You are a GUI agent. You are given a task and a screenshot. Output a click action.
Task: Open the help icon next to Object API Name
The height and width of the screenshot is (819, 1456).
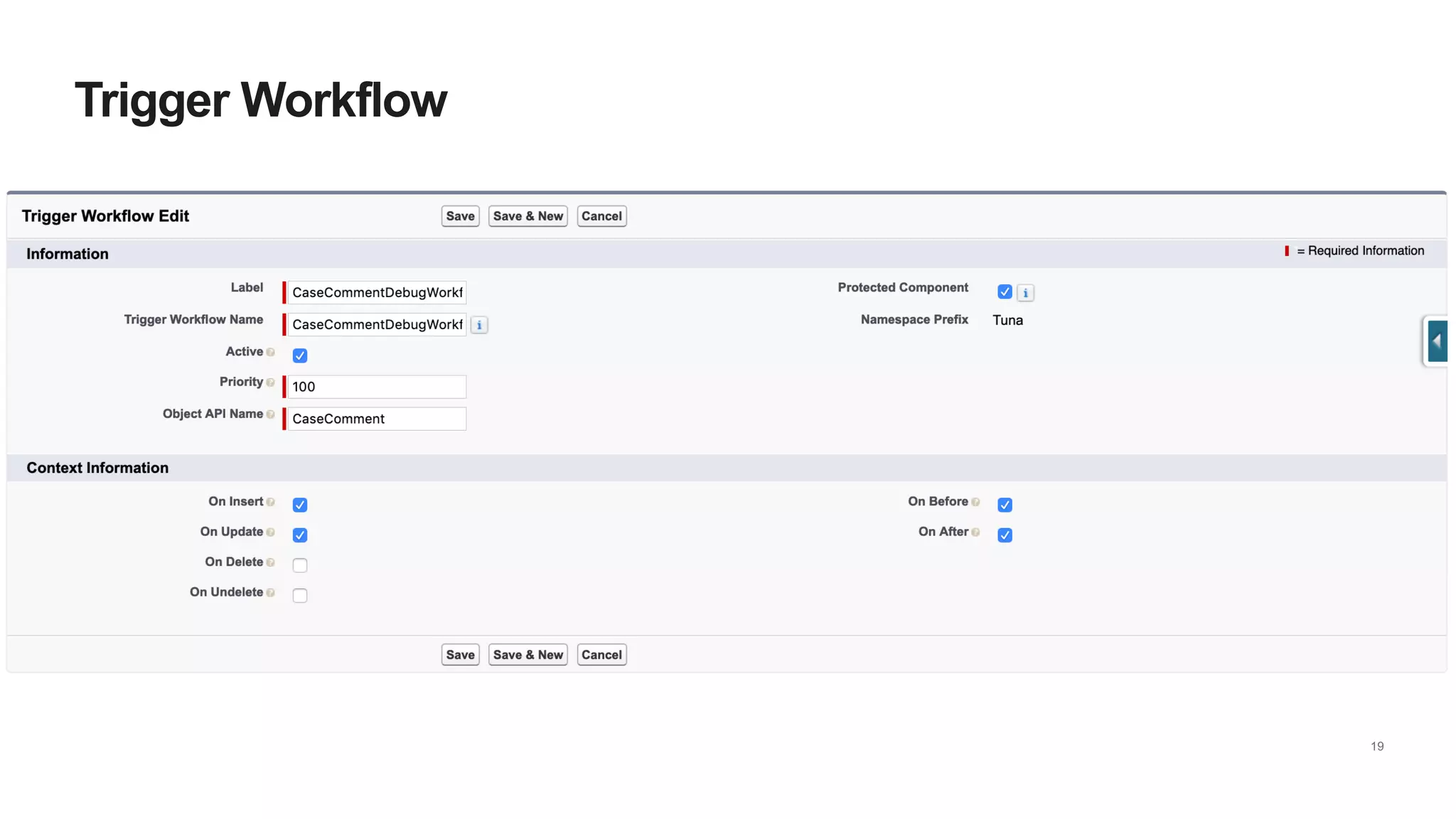tap(270, 414)
